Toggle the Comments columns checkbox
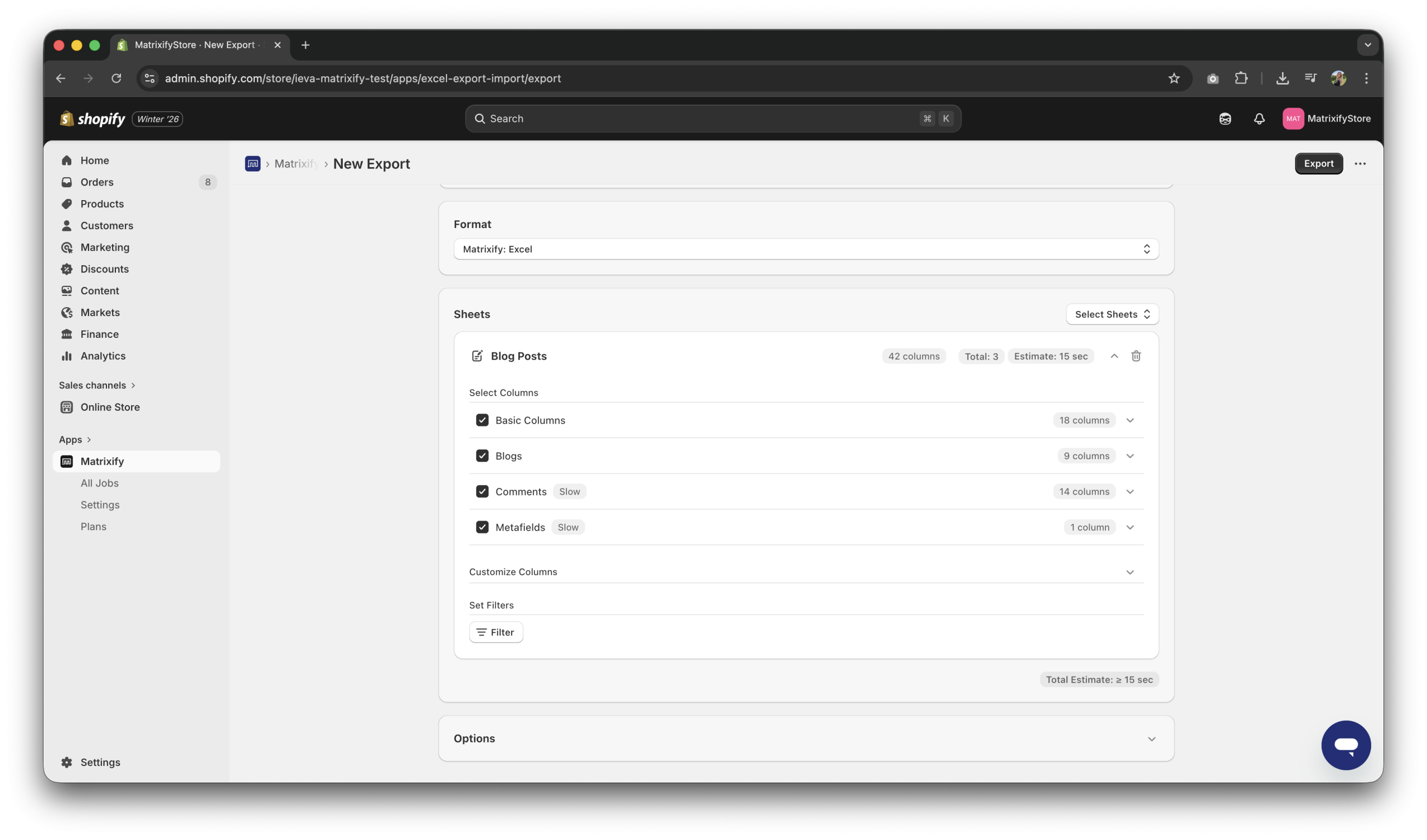1427x840 pixels. coord(482,492)
